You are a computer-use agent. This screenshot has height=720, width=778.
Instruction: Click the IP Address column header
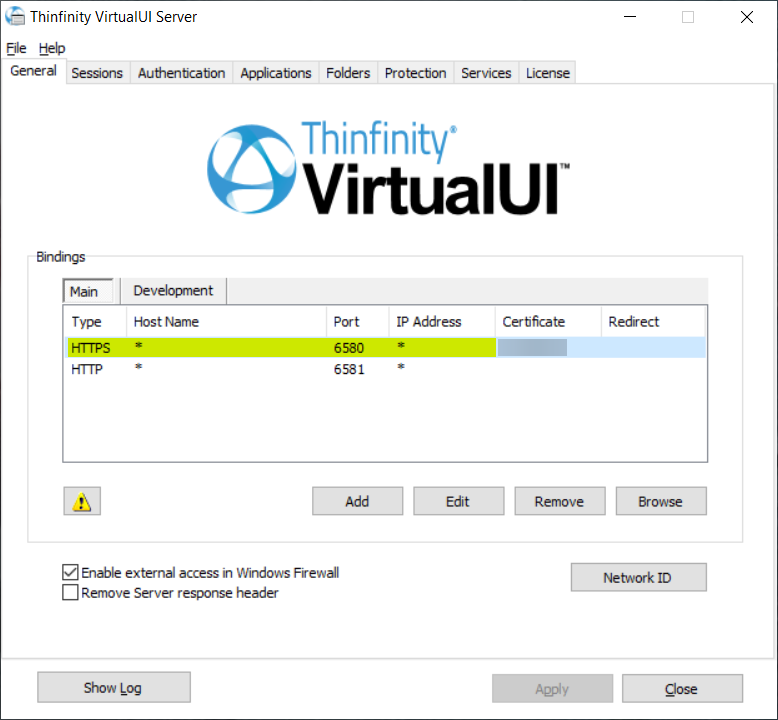tap(442, 322)
